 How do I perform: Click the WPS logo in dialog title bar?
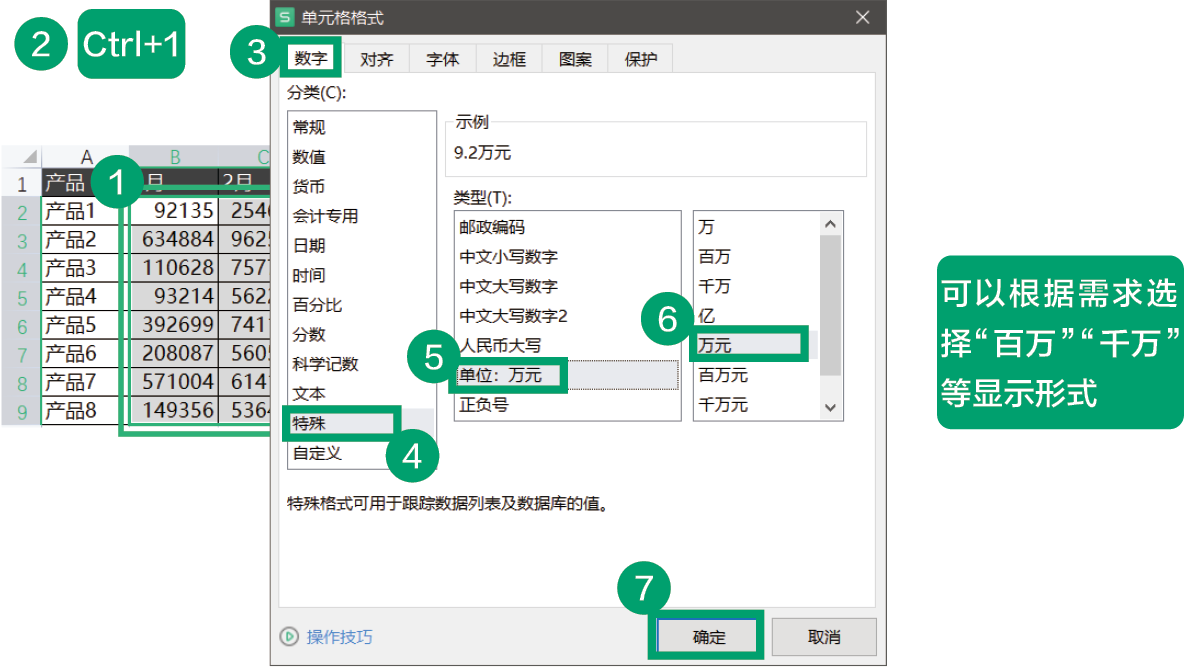click(x=285, y=18)
